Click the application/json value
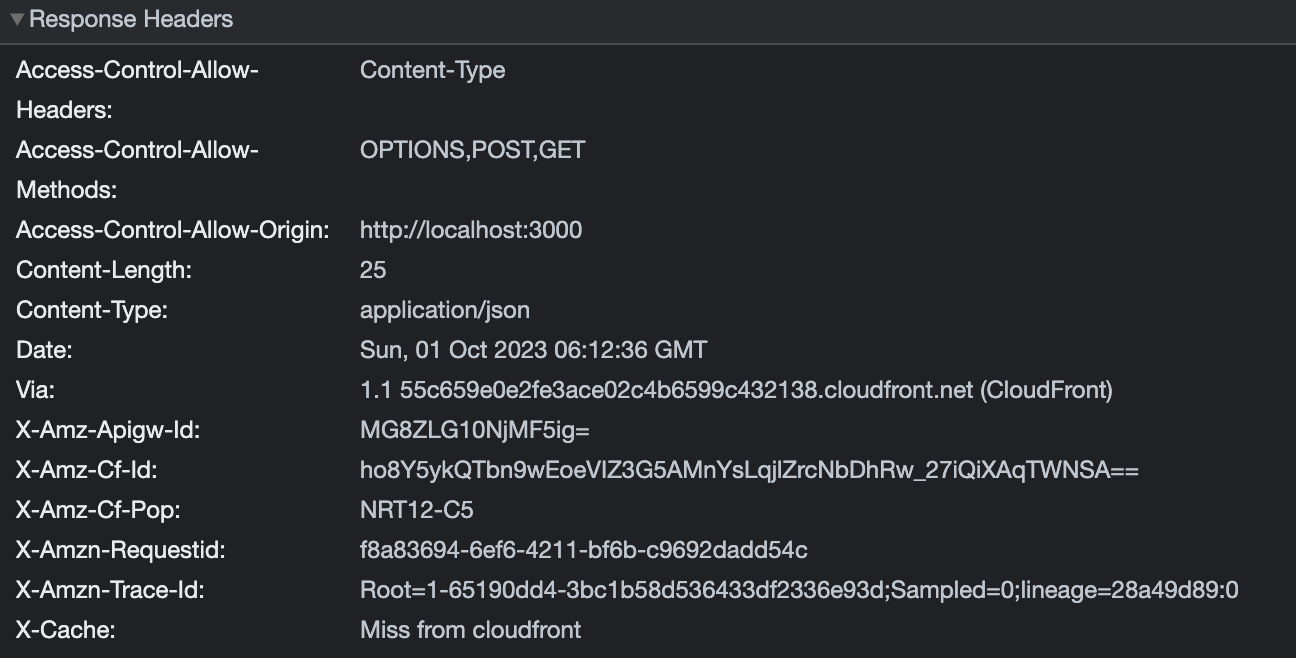The image size is (1296, 658). [x=446, y=310]
